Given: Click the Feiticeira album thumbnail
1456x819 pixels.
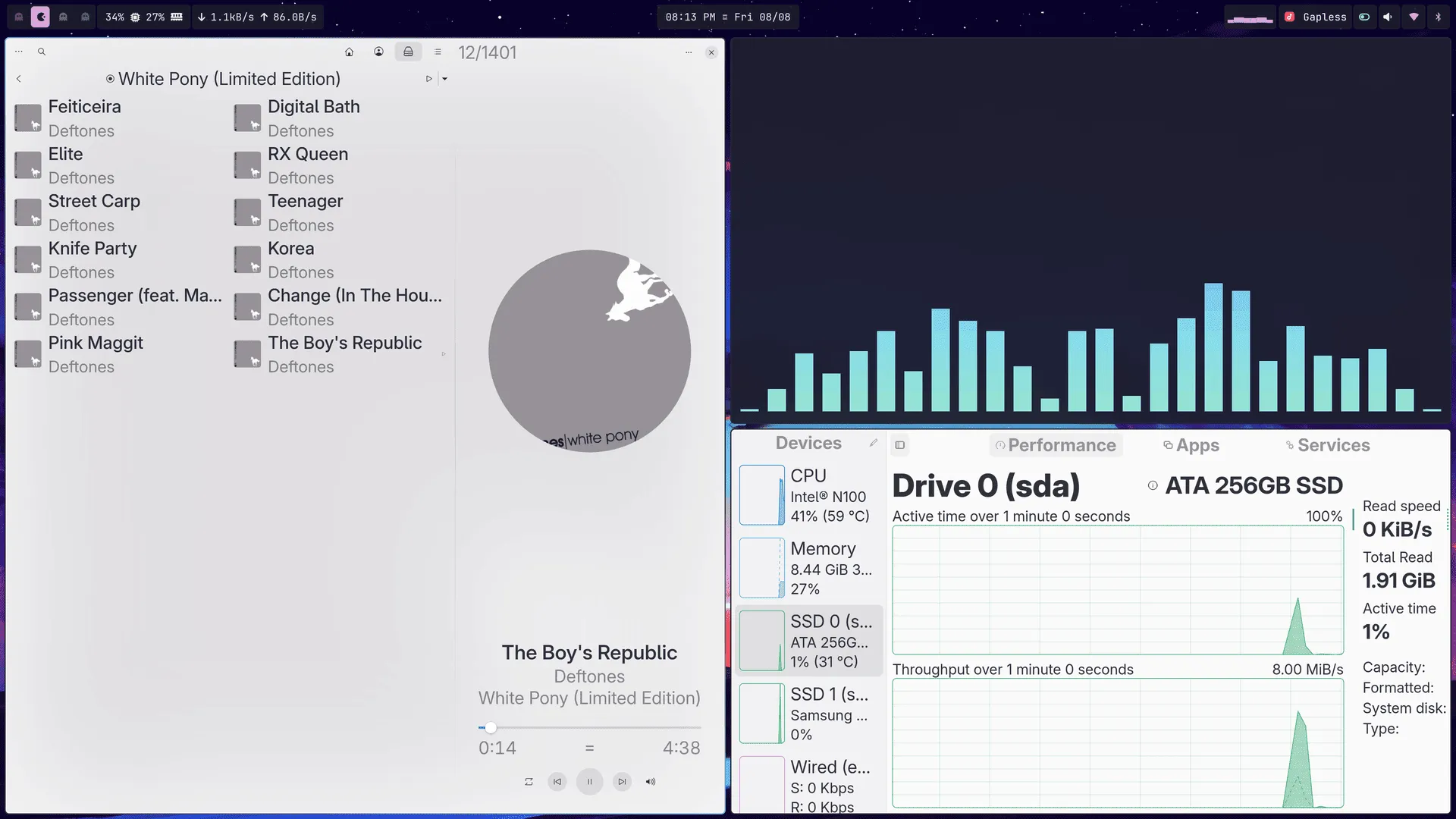Looking at the screenshot, I should tap(28, 118).
